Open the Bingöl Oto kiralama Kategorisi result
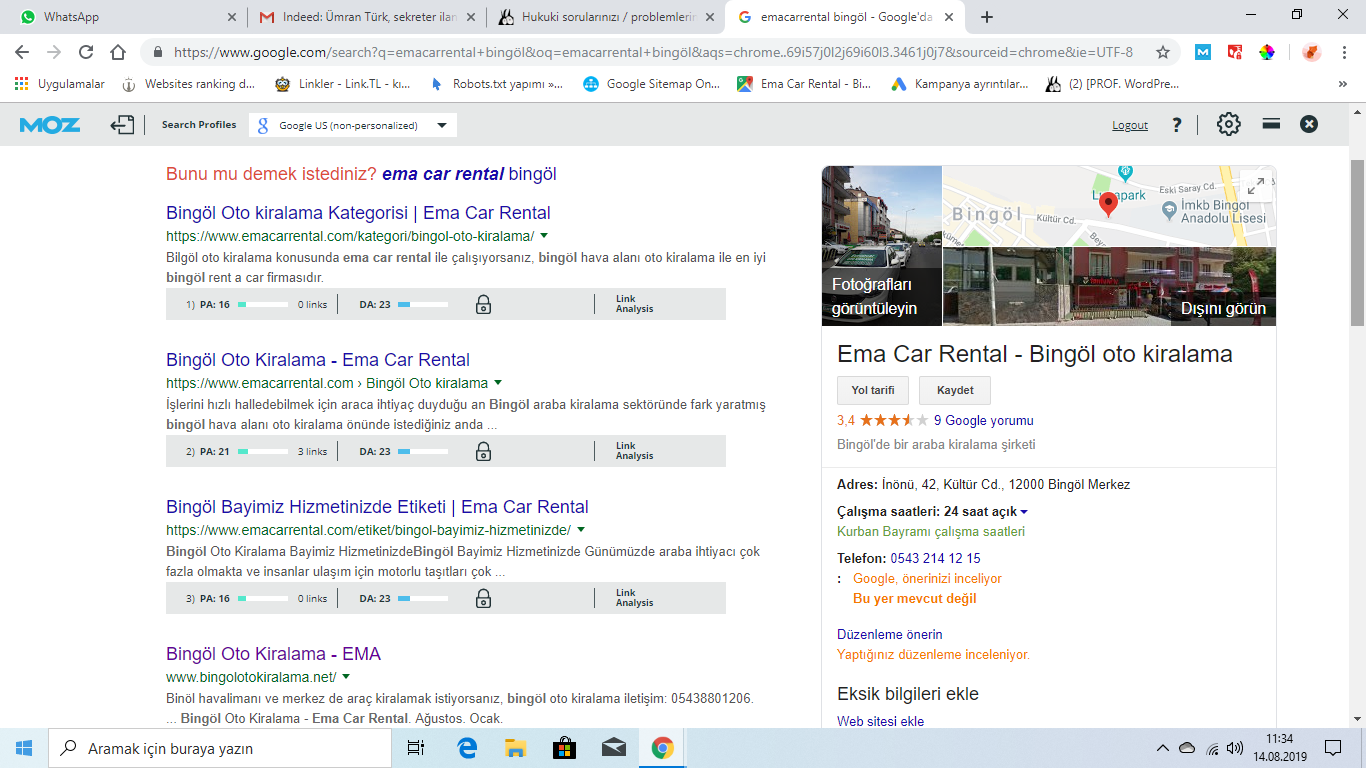Screen dimensions: 1366x768 358,213
